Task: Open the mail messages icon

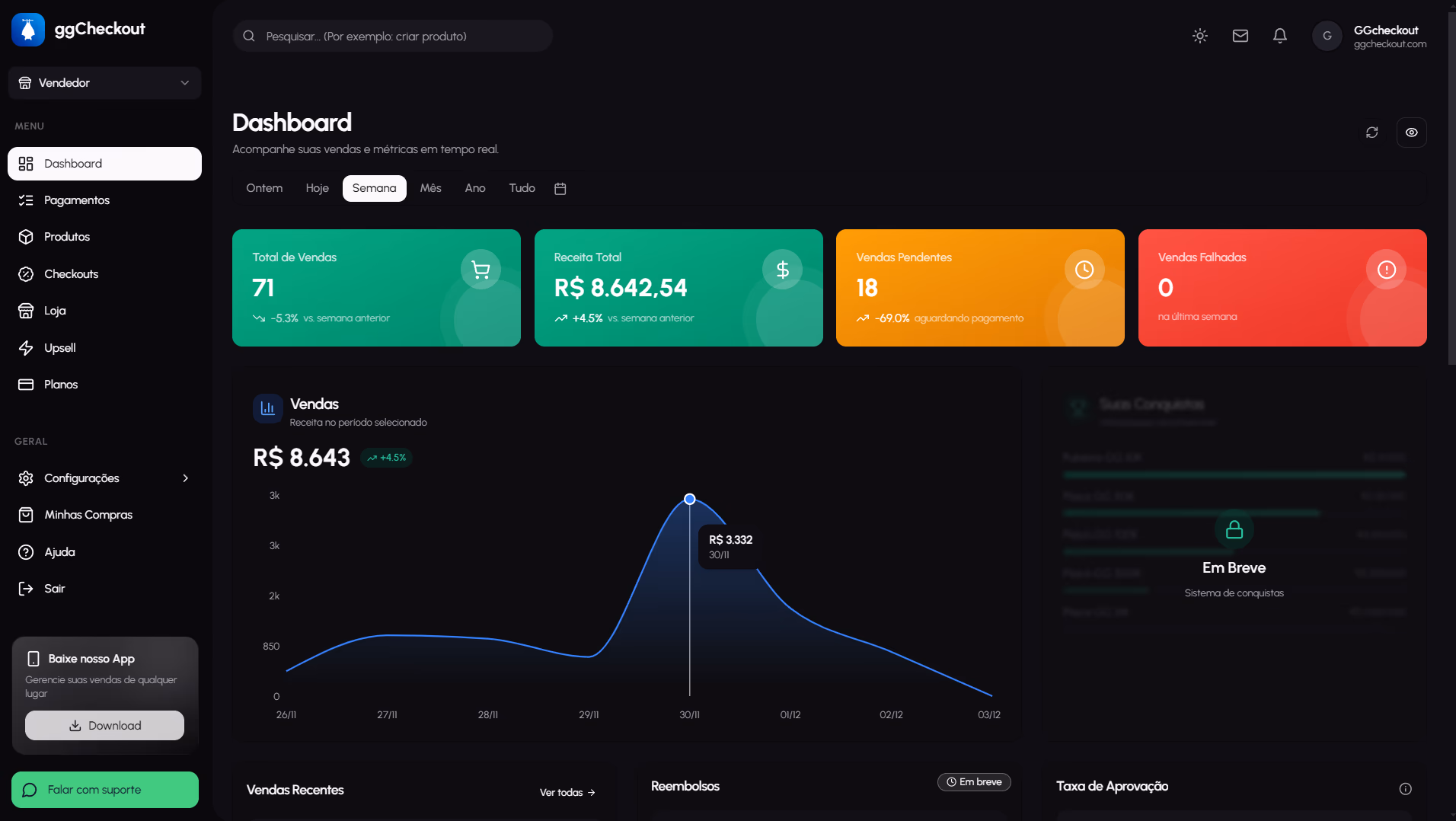Action: pyautogui.click(x=1240, y=36)
